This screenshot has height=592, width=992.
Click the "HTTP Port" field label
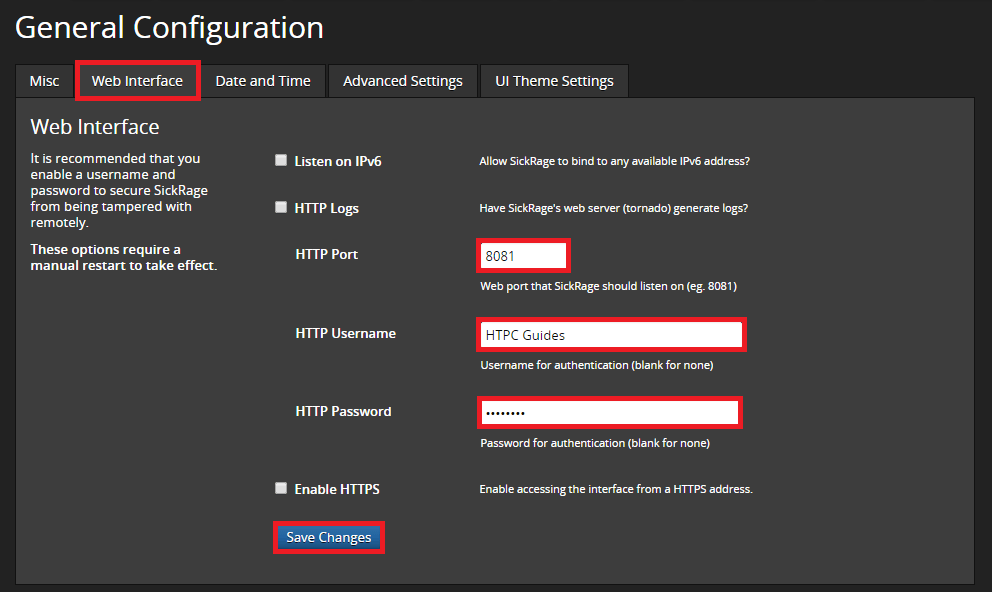tap(326, 255)
